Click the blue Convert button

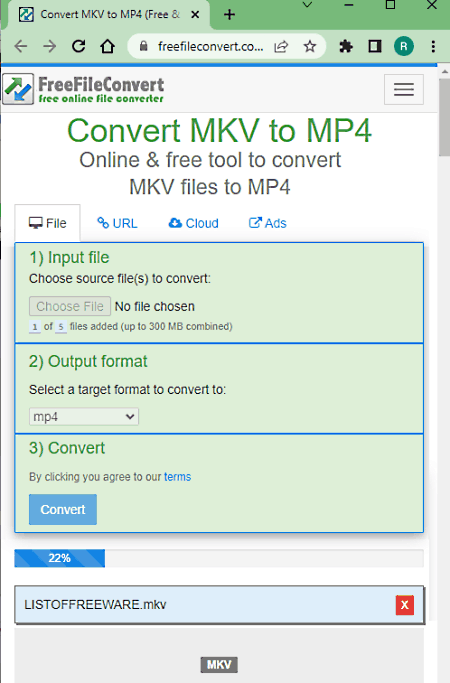pos(63,509)
